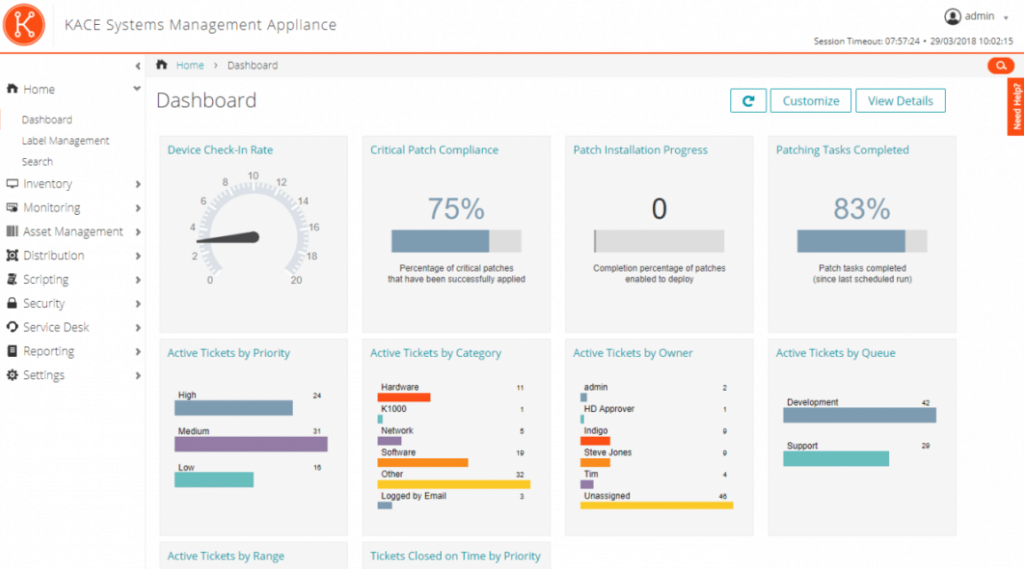Click the admin user profile icon
Screen dimensions: 1024x569
tap(952, 16)
